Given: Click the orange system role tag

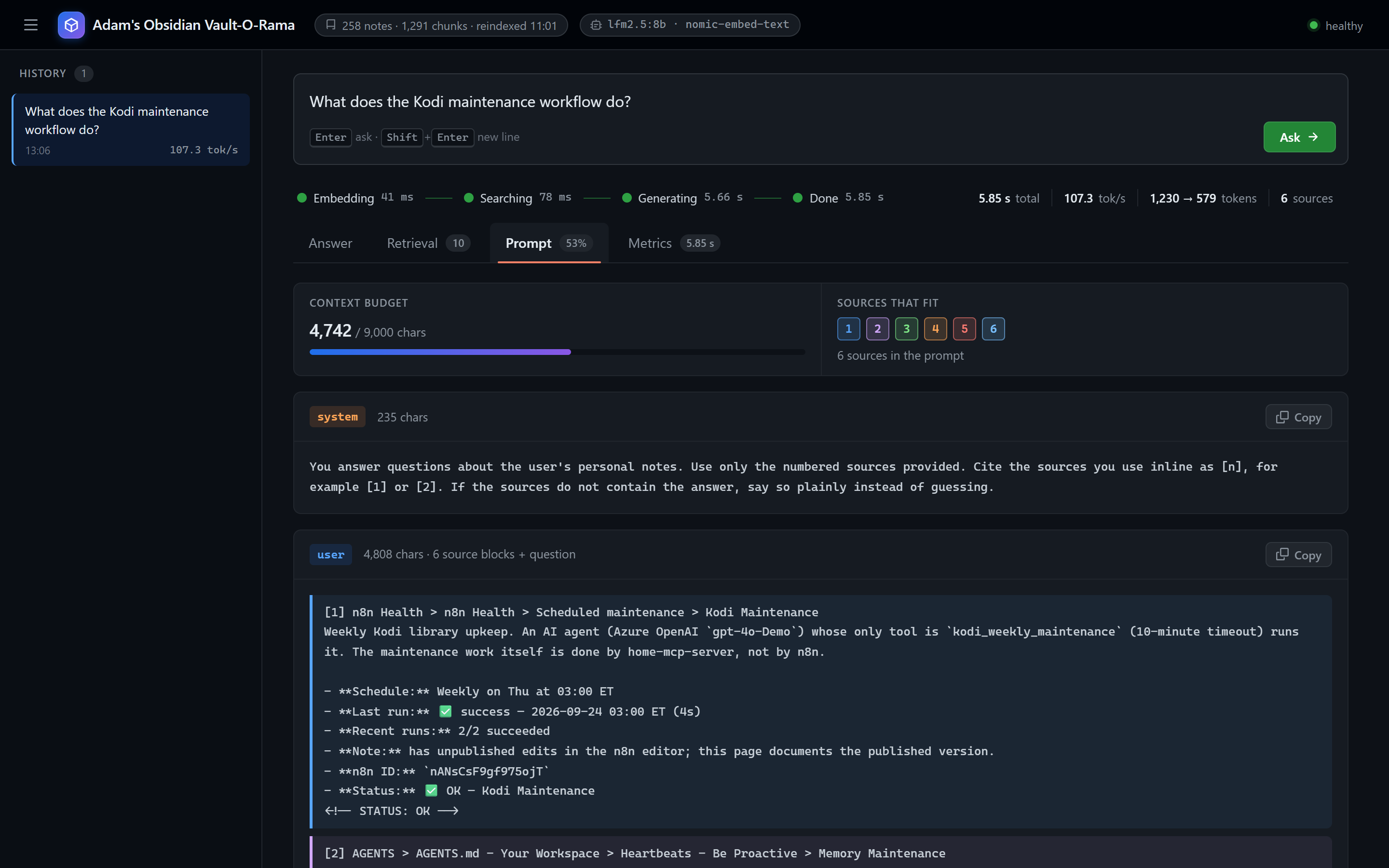Looking at the screenshot, I should click(x=338, y=417).
